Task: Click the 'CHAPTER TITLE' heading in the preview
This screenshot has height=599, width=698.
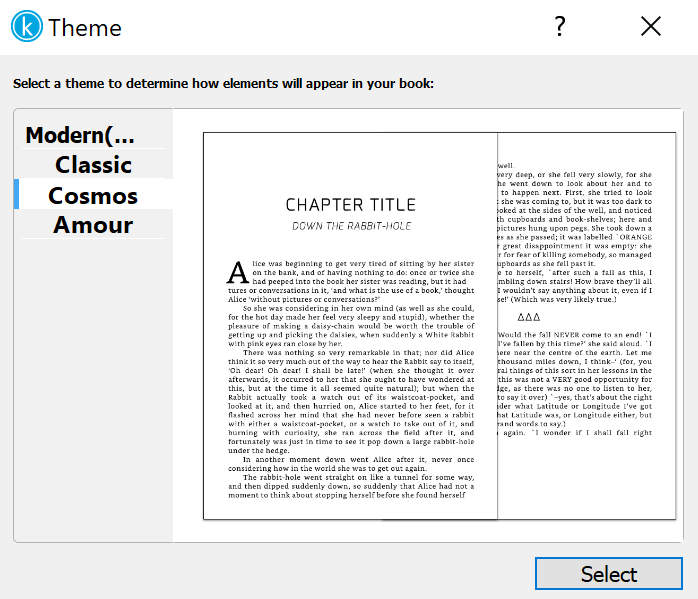Action: [351, 205]
